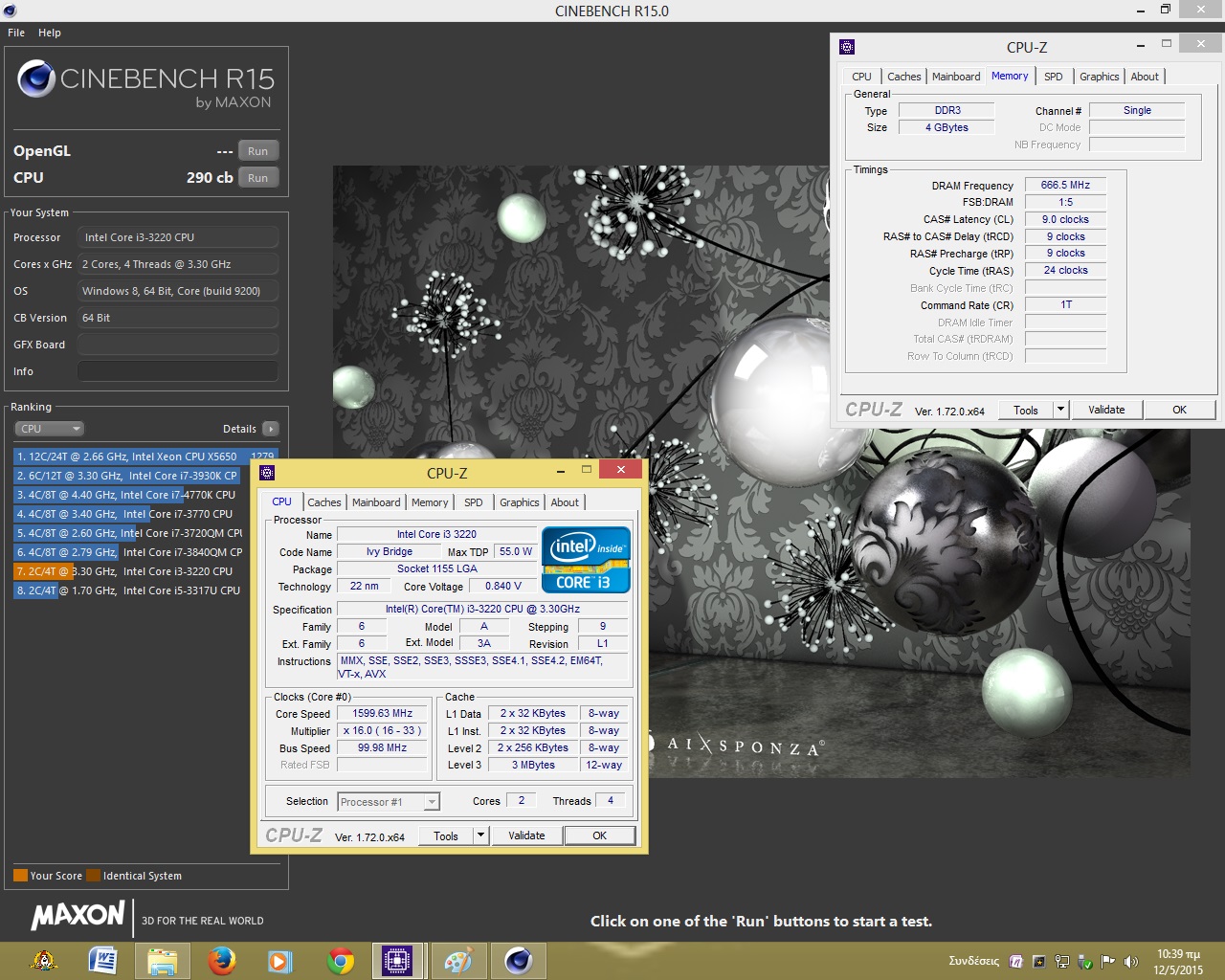1225x980 pixels.
Task: Click the GFX Board field
Action: 178,345
